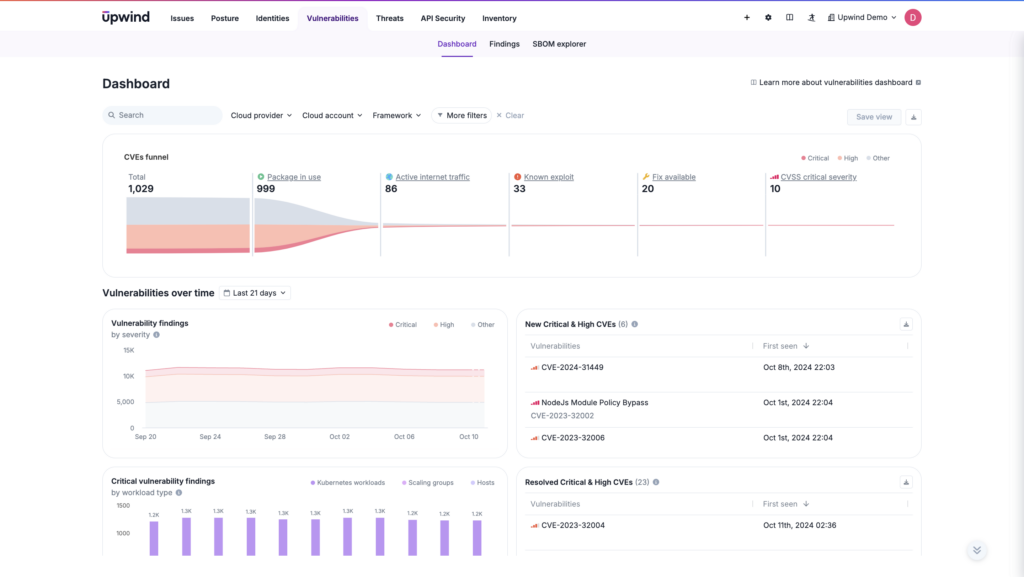Image resolution: width=1024 pixels, height=577 pixels.
Task: Click the export icon on New Critical & High CVEs
Action: point(905,324)
